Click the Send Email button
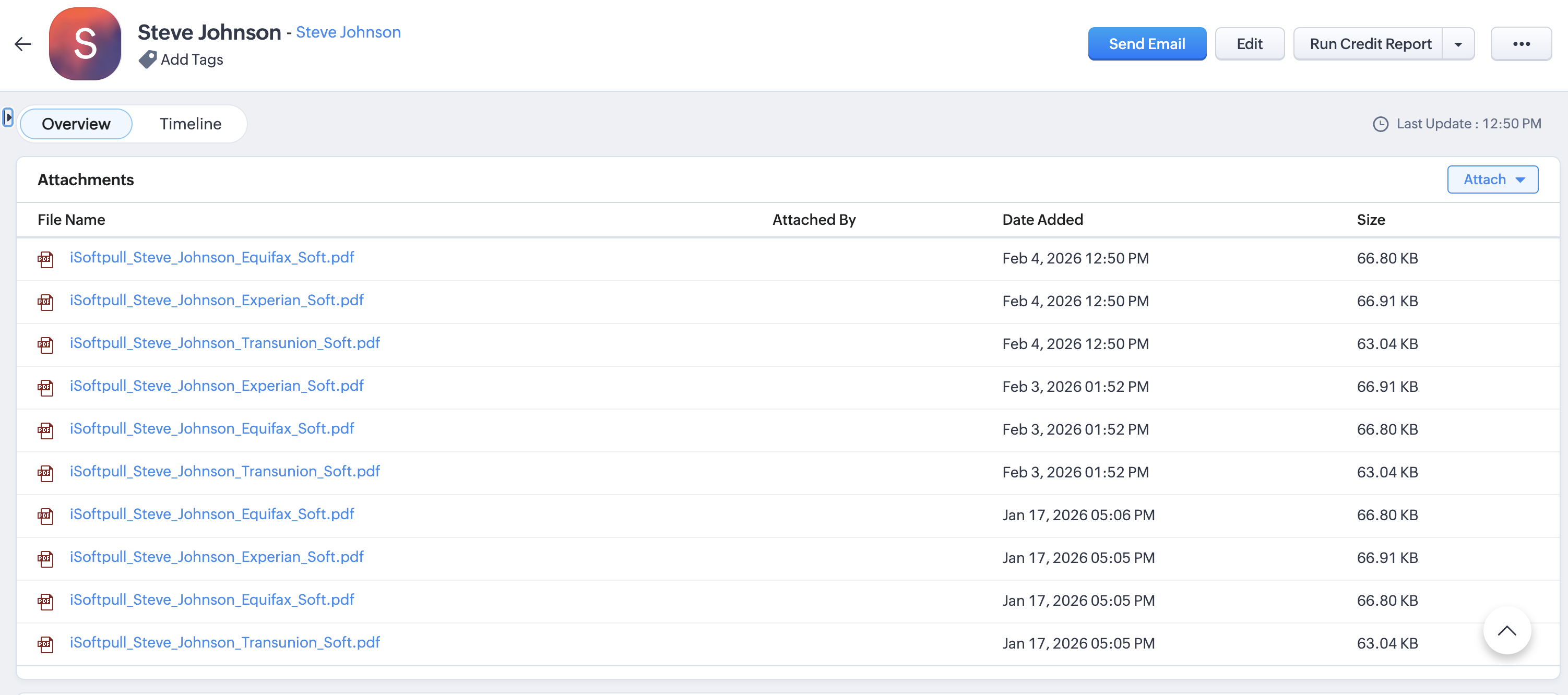Screen dimensions: 1568x695 (x=1147, y=44)
